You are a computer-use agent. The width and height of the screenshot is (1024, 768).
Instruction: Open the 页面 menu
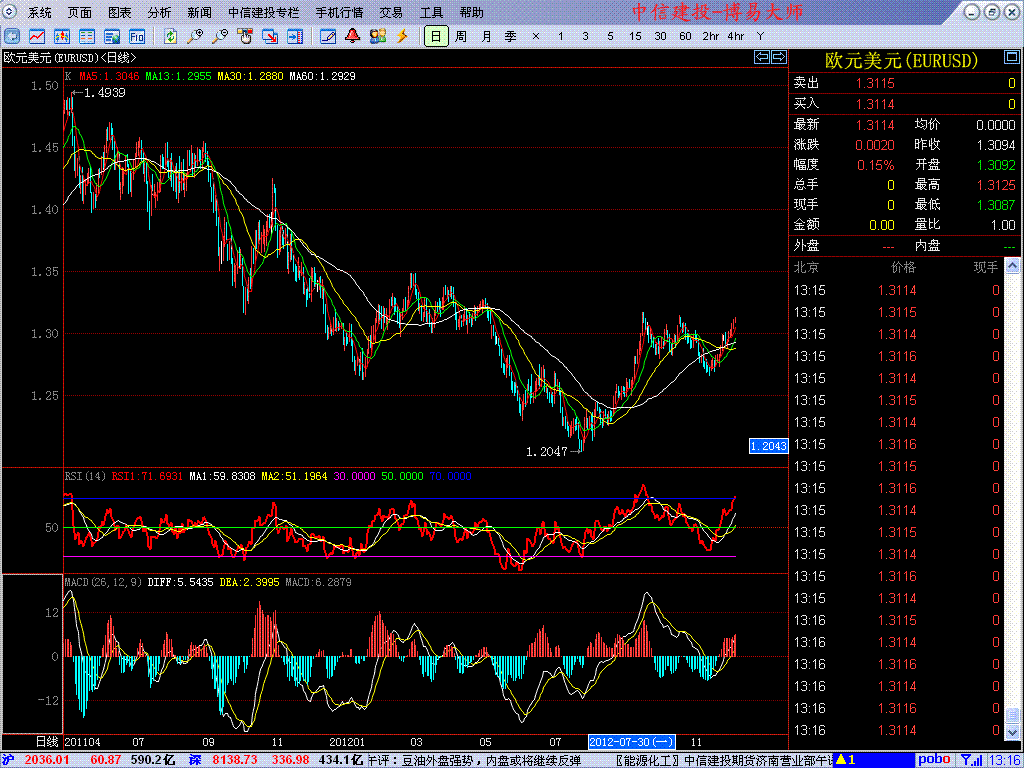pyautogui.click(x=80, y=12)
